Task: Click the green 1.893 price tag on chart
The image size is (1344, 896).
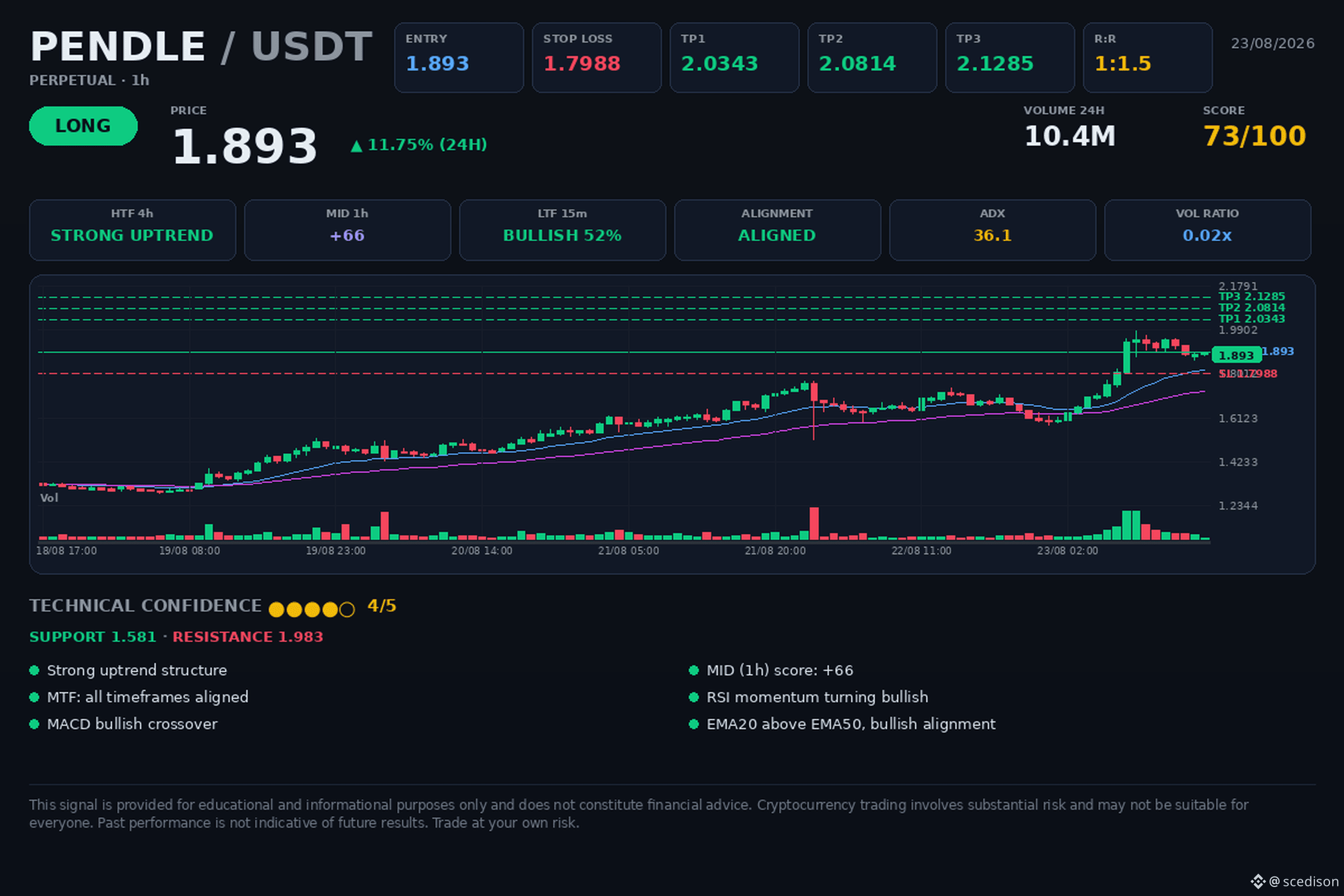Action: coord(1236,355)
